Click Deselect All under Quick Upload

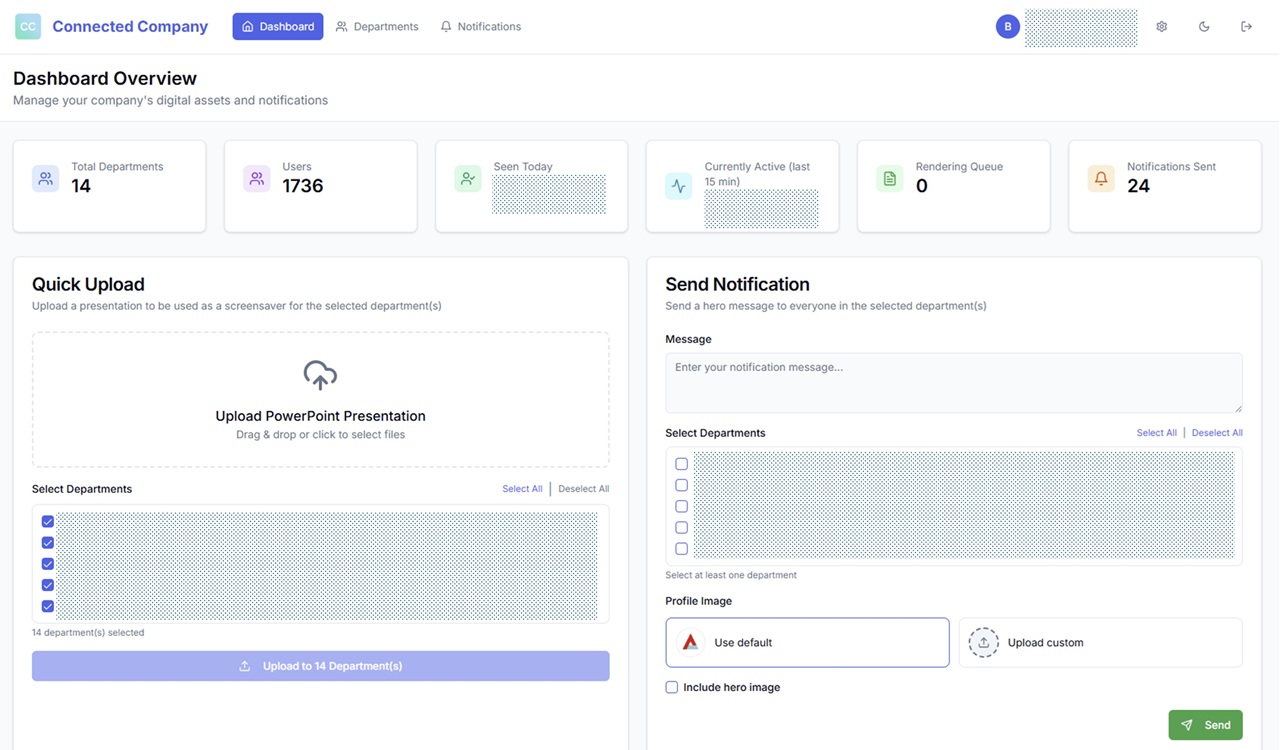point(583,489)
